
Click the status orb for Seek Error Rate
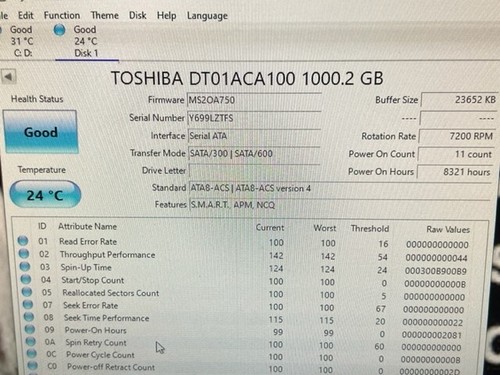(28, 305)
